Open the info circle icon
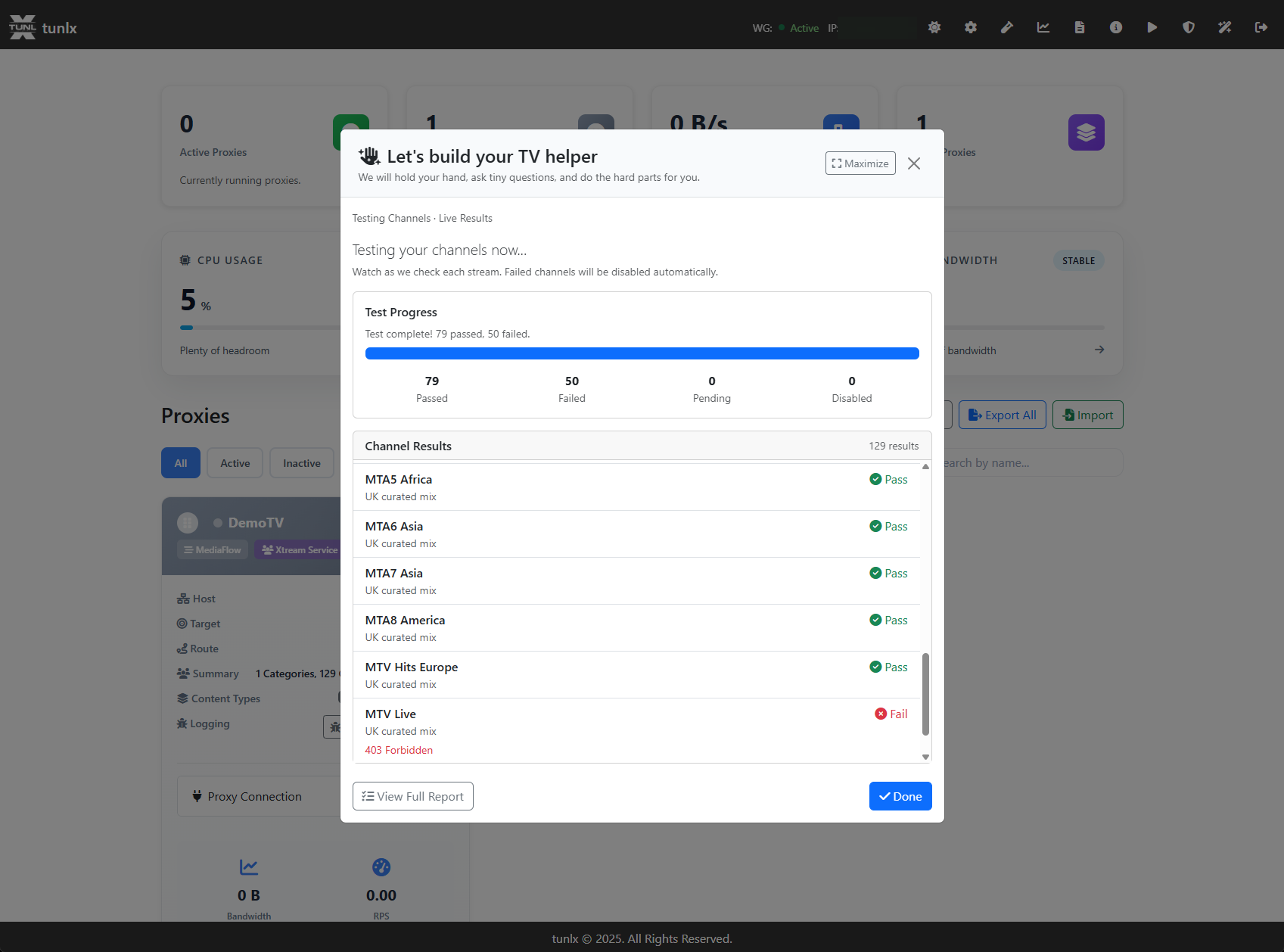This screenshot has width=1284, height=952. (1116, 27)
